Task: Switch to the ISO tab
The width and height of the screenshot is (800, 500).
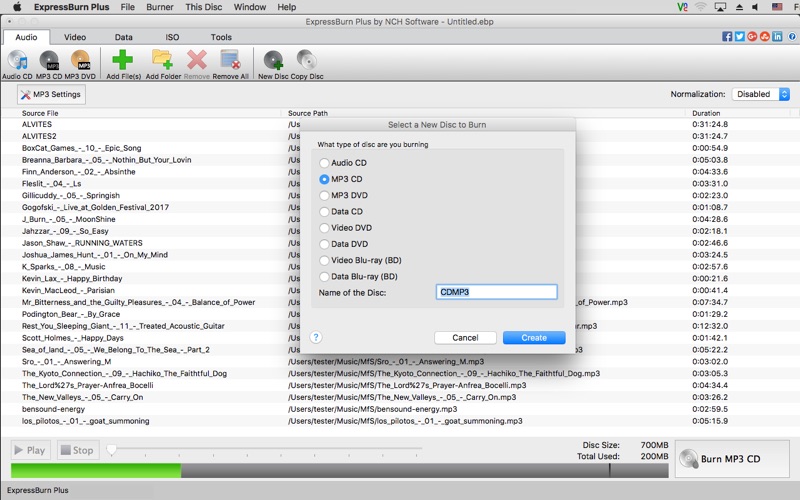Action: [172, 37]
